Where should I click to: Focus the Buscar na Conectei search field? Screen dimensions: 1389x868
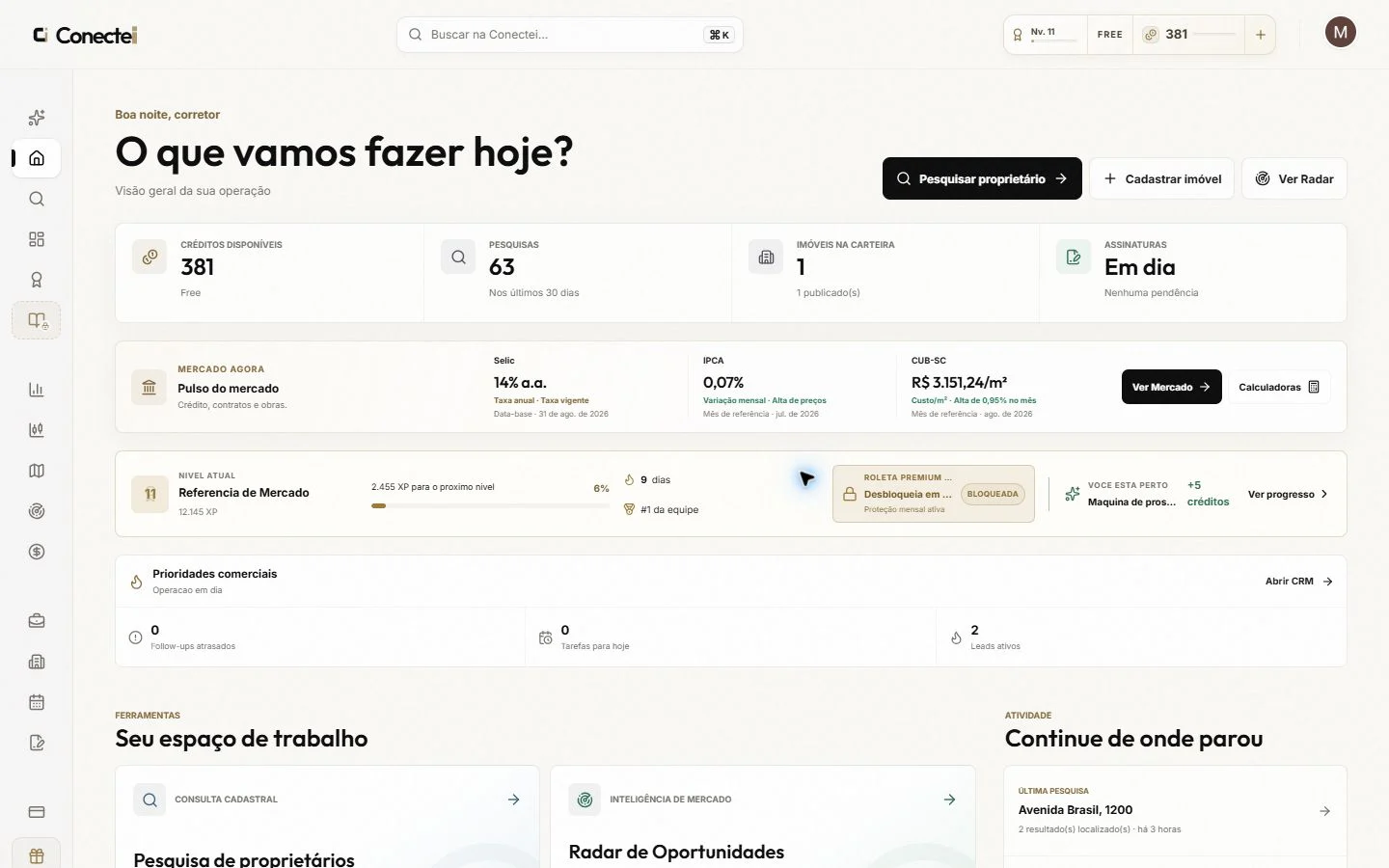point(569,35)
